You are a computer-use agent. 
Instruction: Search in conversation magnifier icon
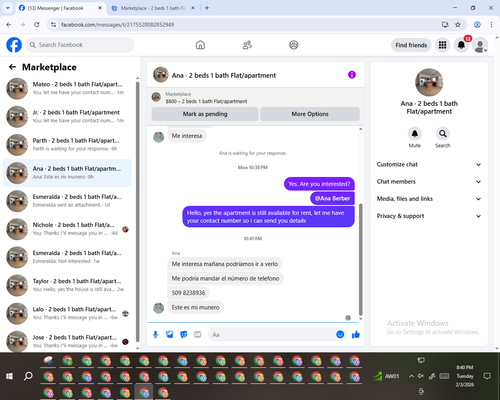click(x=443, y=134)
